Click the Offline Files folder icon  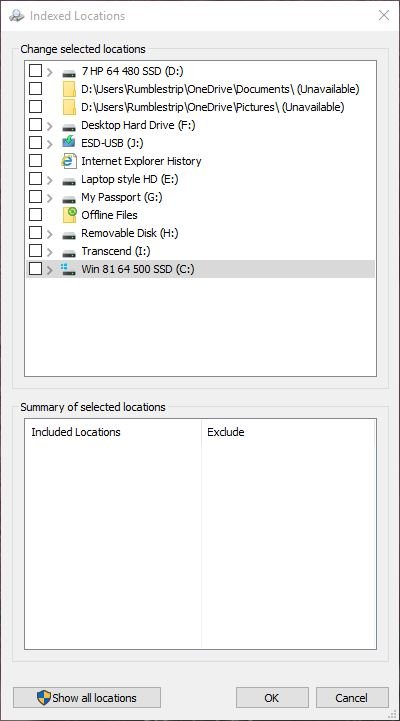click(69, 215)
